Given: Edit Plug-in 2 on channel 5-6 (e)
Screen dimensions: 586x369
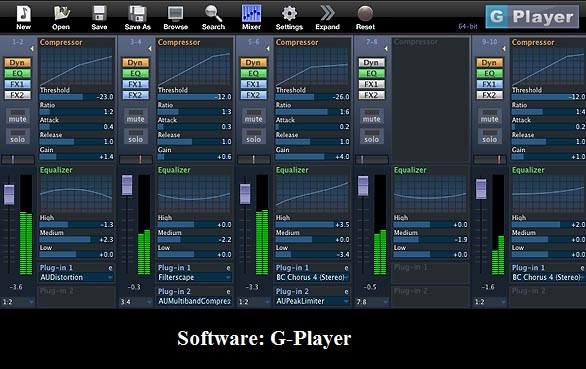Looking at the screenshot, I should 346,292.
